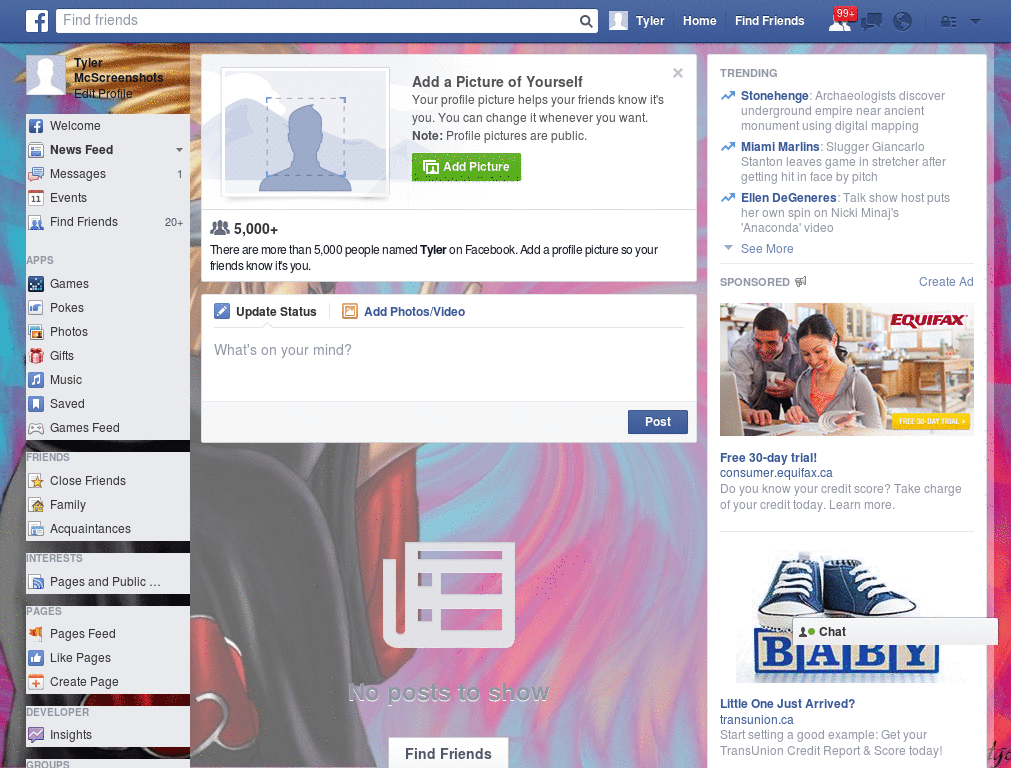
Task: Dismiss the Add a Picture card
Action: click(x=678, y=73)
